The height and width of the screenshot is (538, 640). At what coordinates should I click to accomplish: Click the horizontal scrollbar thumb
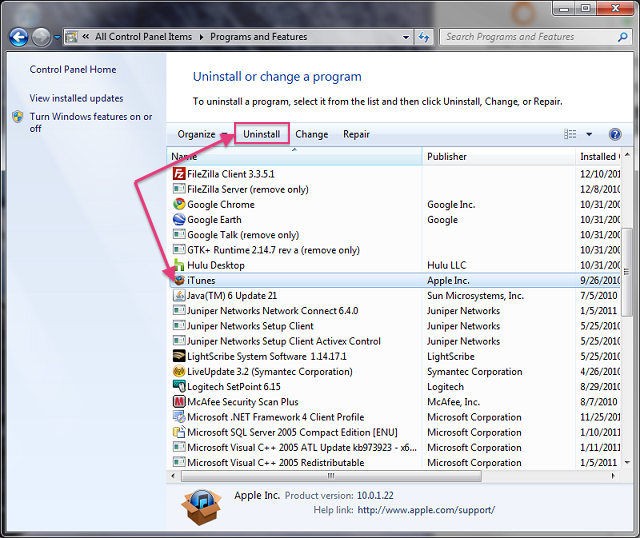point(331,476)
